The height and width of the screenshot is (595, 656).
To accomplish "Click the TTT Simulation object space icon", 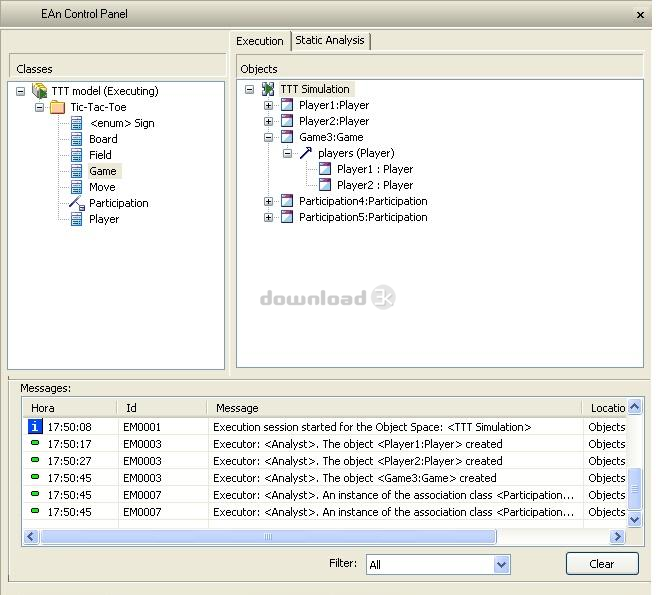I will coord(268,89).
